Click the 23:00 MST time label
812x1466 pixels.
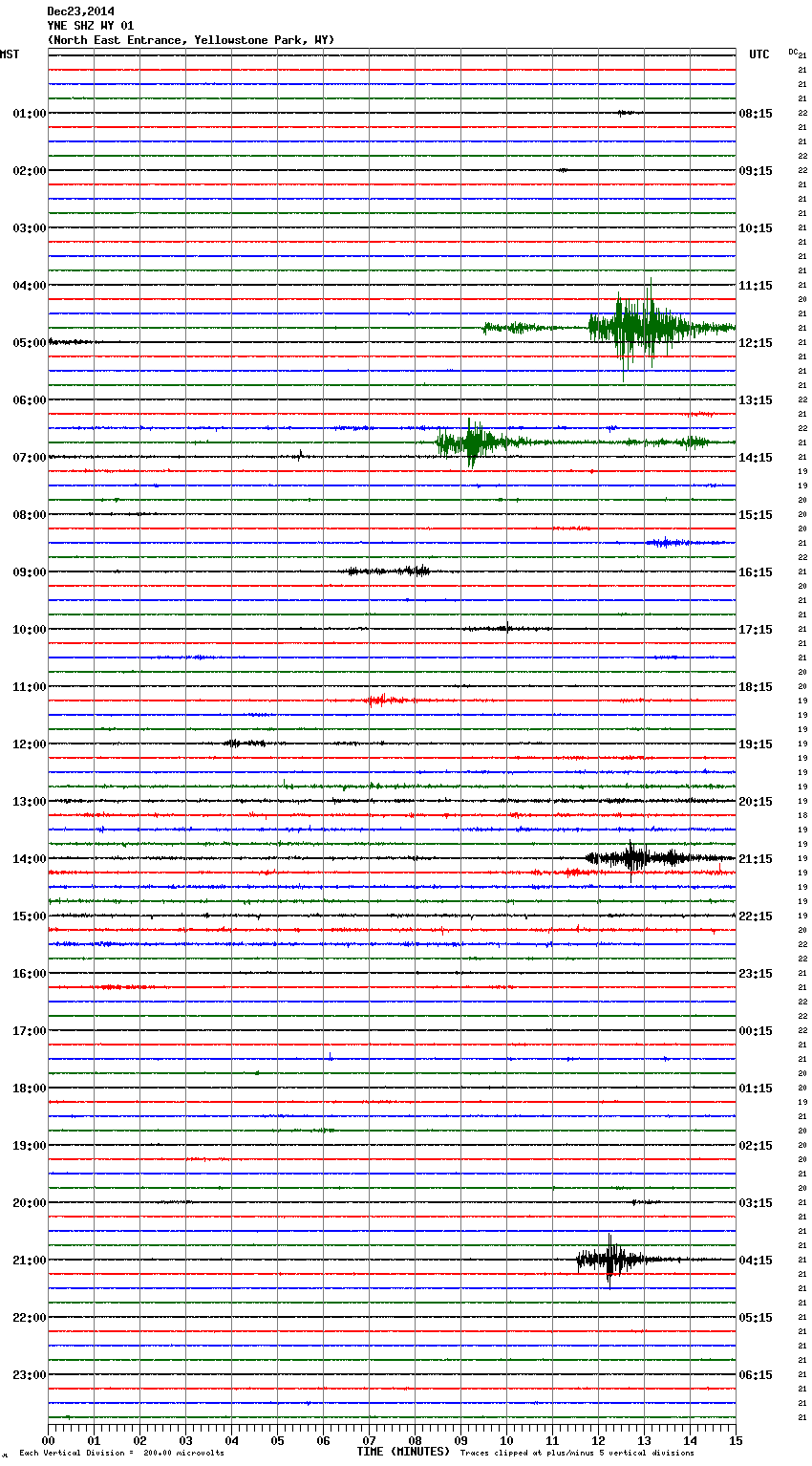coord(29,1375)
